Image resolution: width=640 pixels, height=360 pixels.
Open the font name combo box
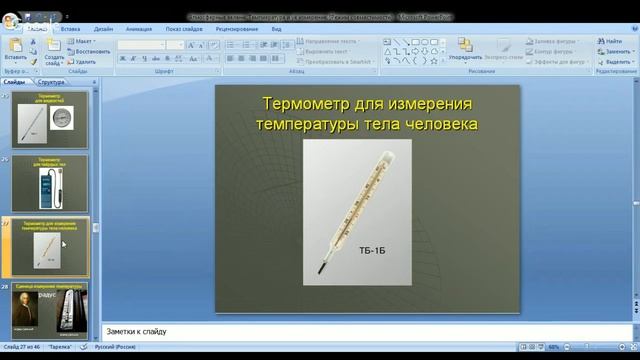pyautogui.click(x=142, y=45)
